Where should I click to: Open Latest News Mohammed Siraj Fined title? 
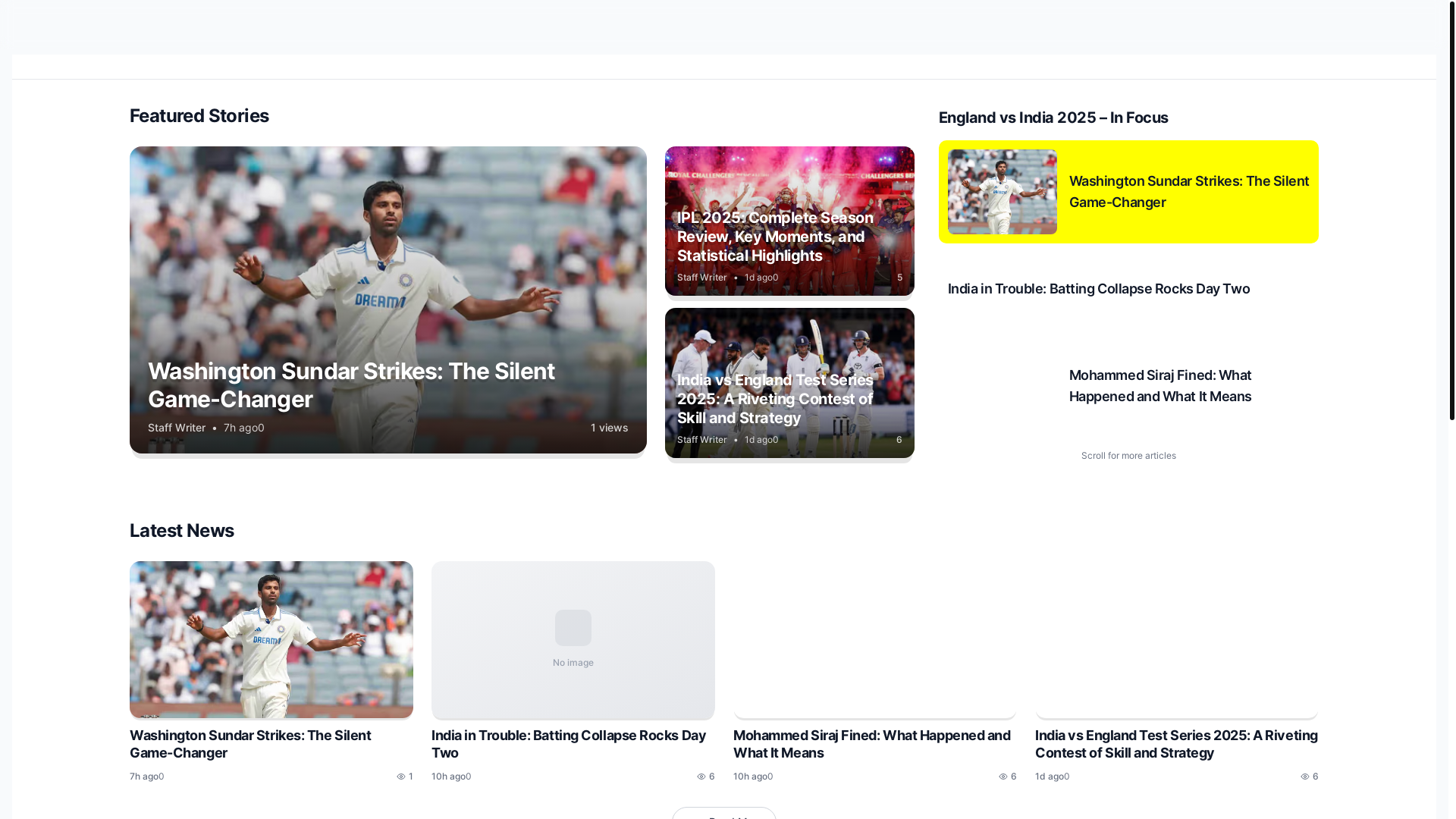click(x=872, y=744)
